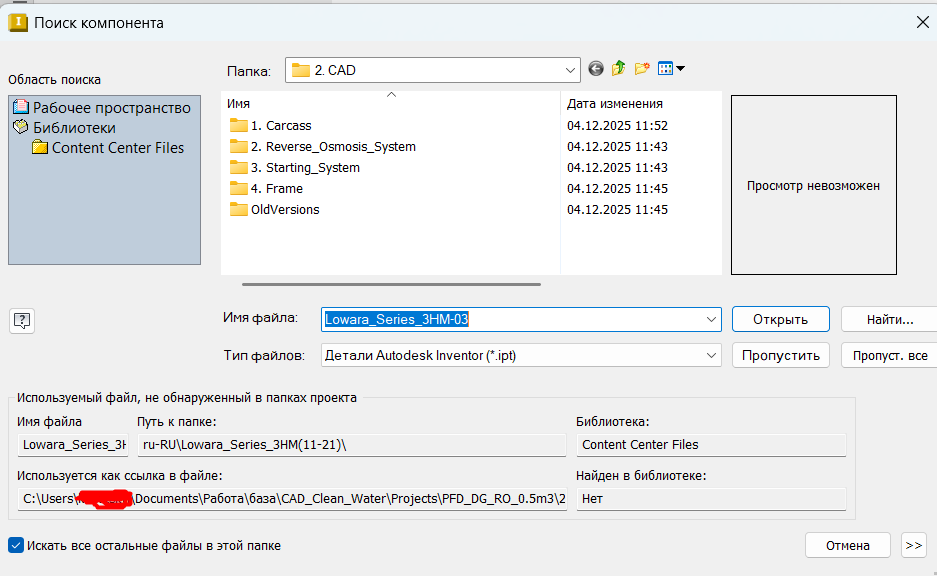Viewport: 937px width, 576px height.
Task: Click the 4. Frame date cell
Action: click(617, 188)
